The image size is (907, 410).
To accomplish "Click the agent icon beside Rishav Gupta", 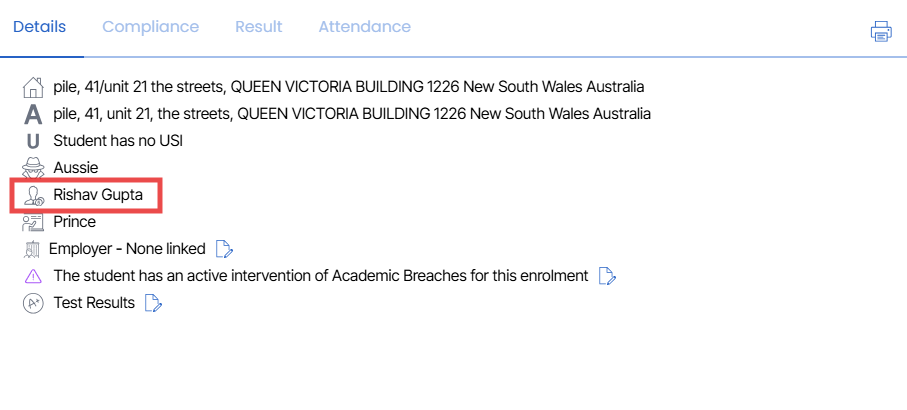I will coord(33,195).
